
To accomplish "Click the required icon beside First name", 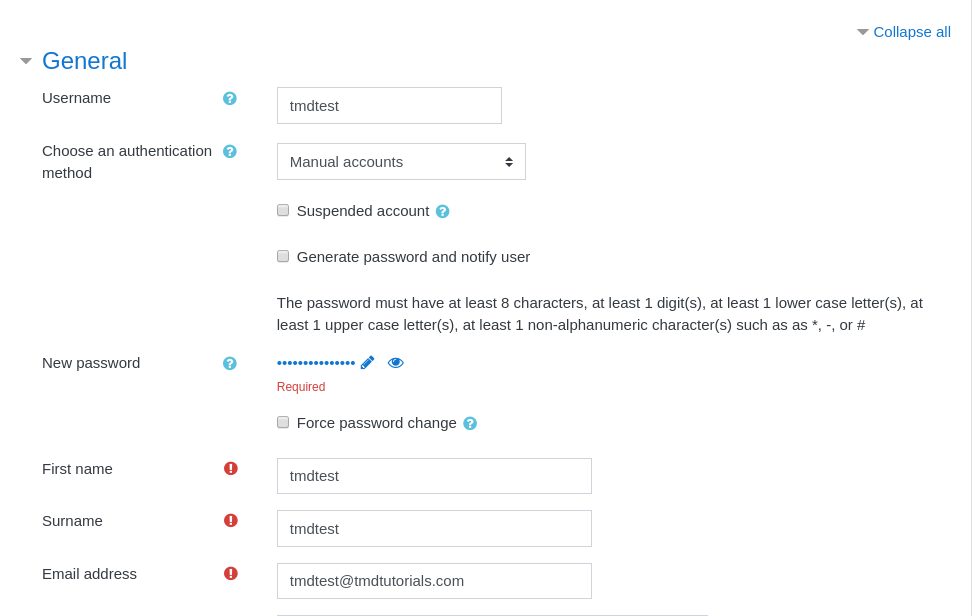I will [x=231, y=468].
